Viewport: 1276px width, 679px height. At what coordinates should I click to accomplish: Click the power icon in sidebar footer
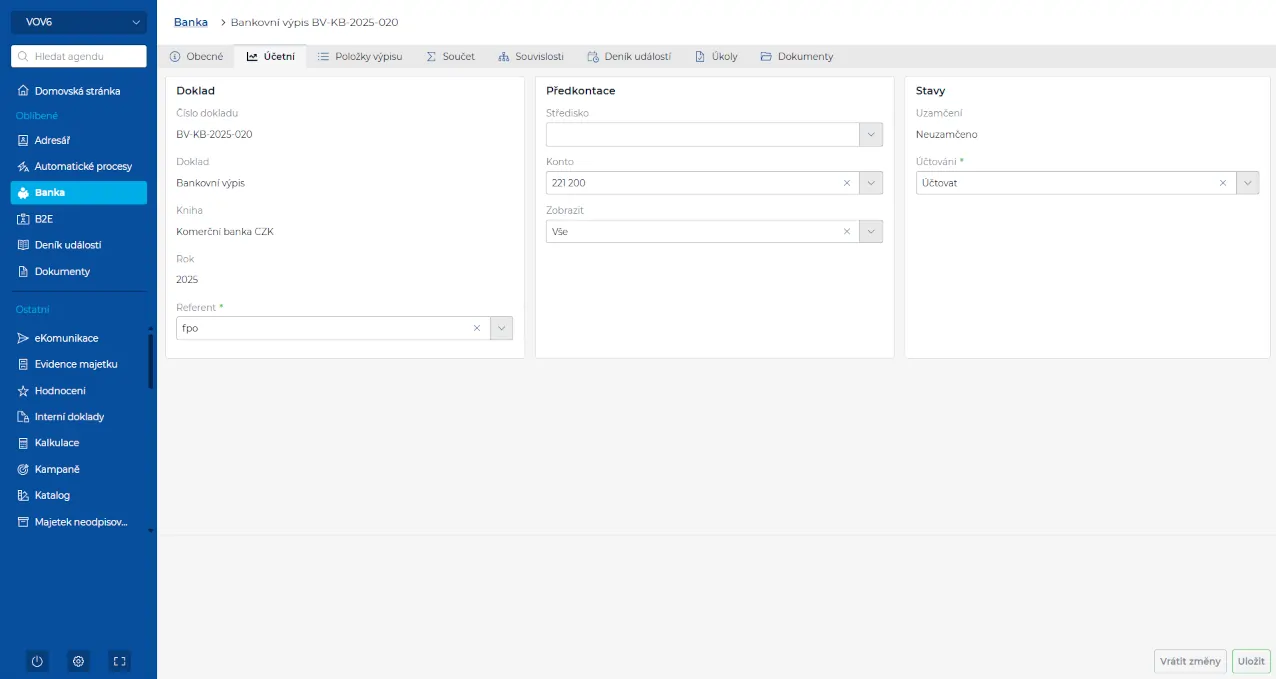click(x=37, y=661)
